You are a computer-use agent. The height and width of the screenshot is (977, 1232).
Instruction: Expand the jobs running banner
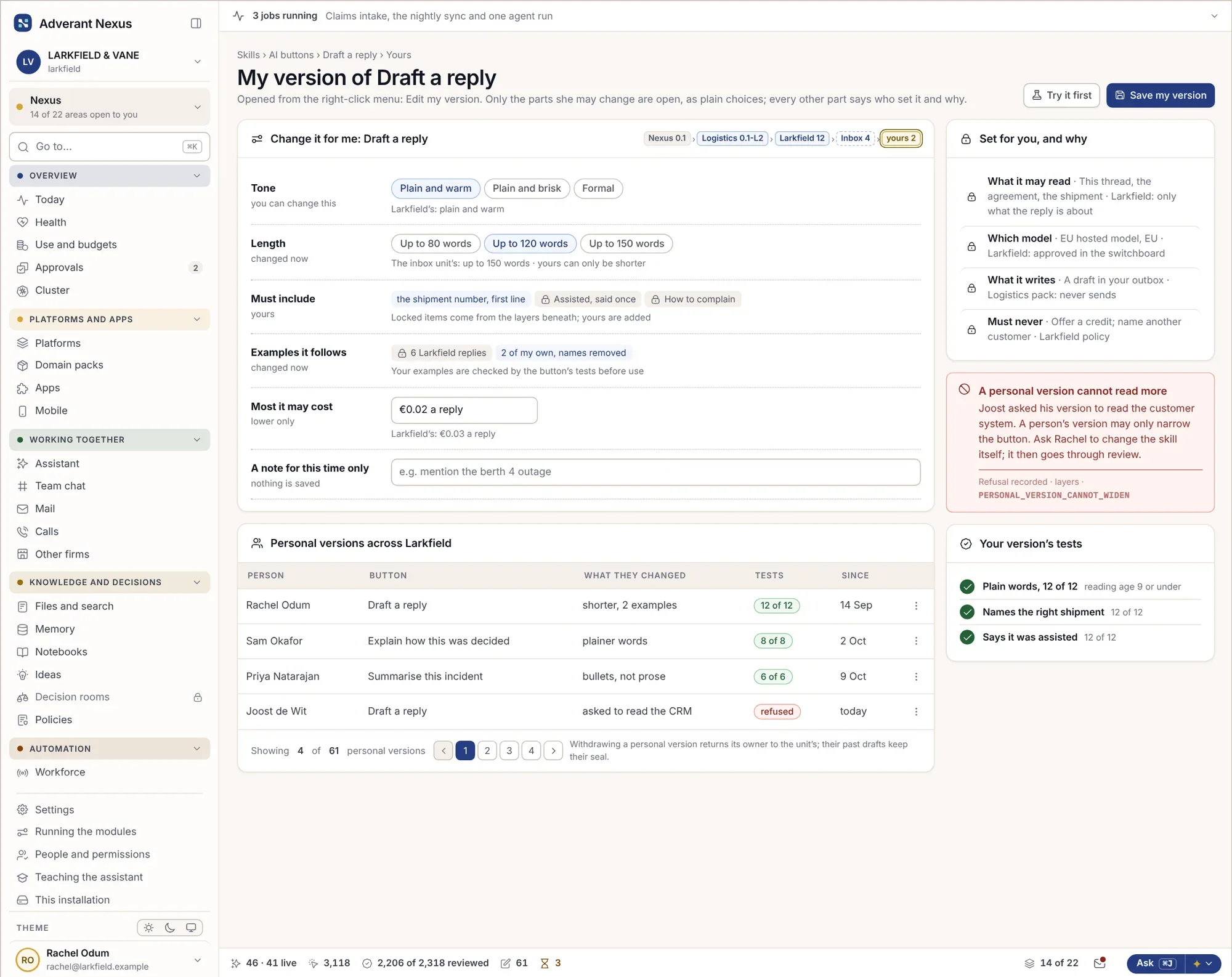1214,16
